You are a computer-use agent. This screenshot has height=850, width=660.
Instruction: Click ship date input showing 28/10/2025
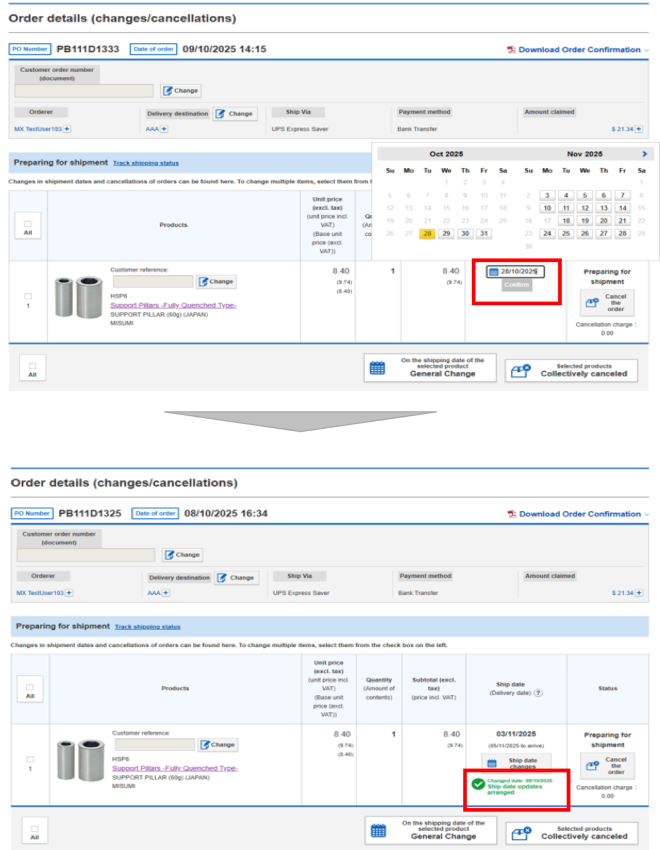(x=516, y=271)
